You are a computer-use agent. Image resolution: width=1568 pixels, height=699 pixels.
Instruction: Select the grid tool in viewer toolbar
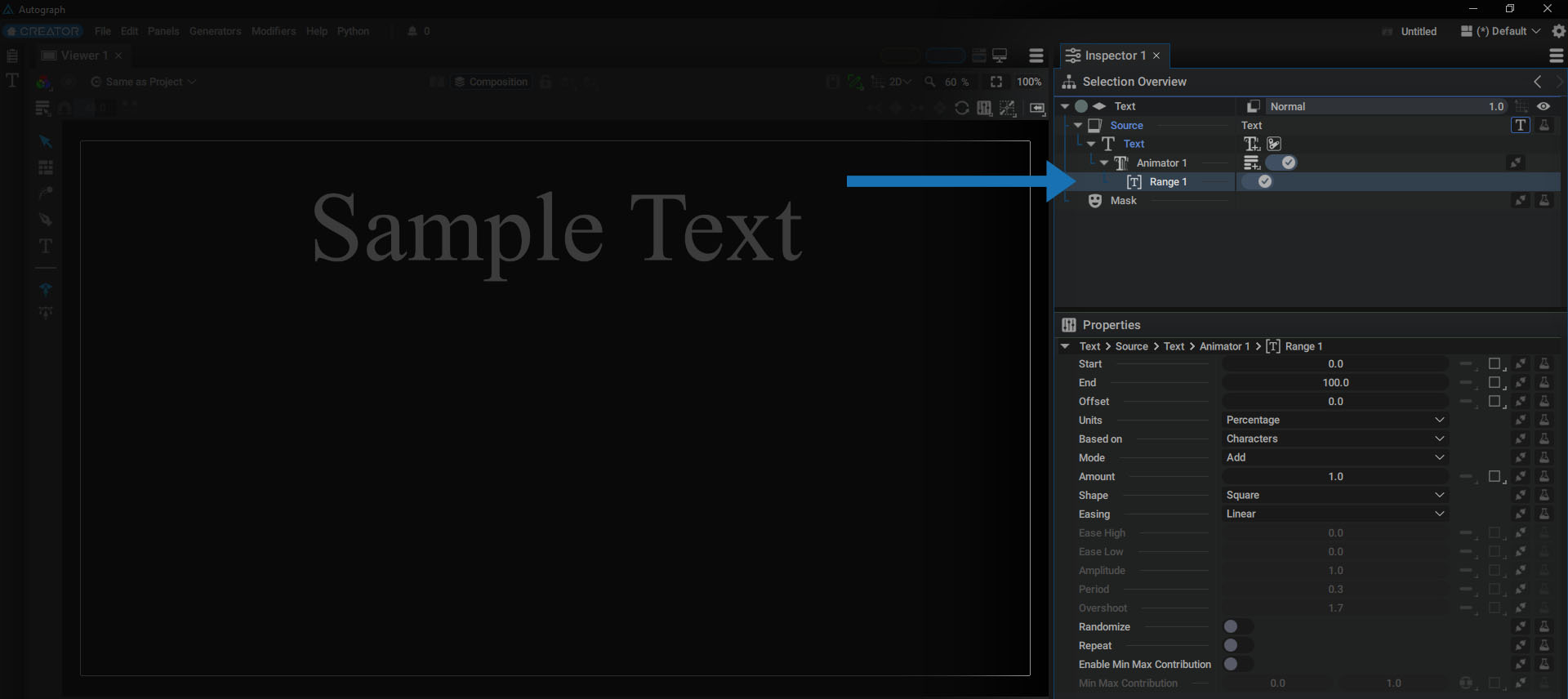pos(46,167)
